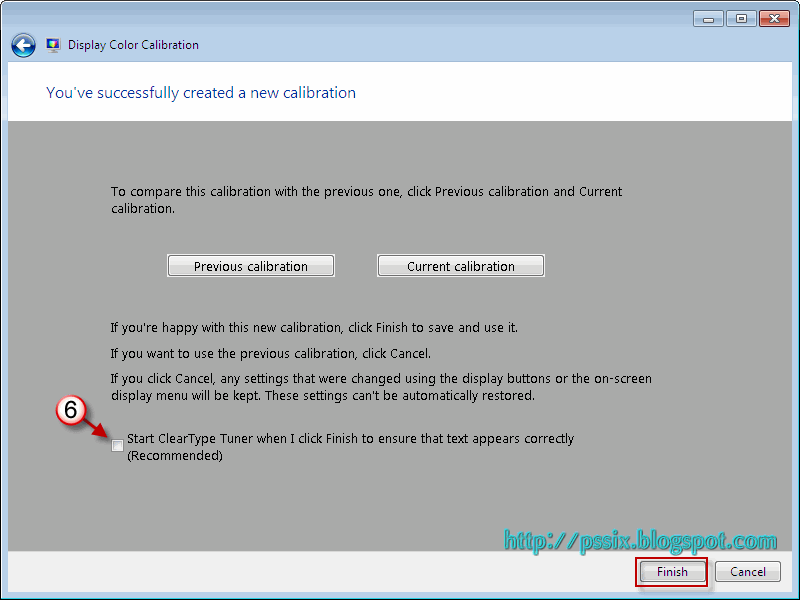
Task: Minimize the calibration window
Action: (x=708, y=19)
